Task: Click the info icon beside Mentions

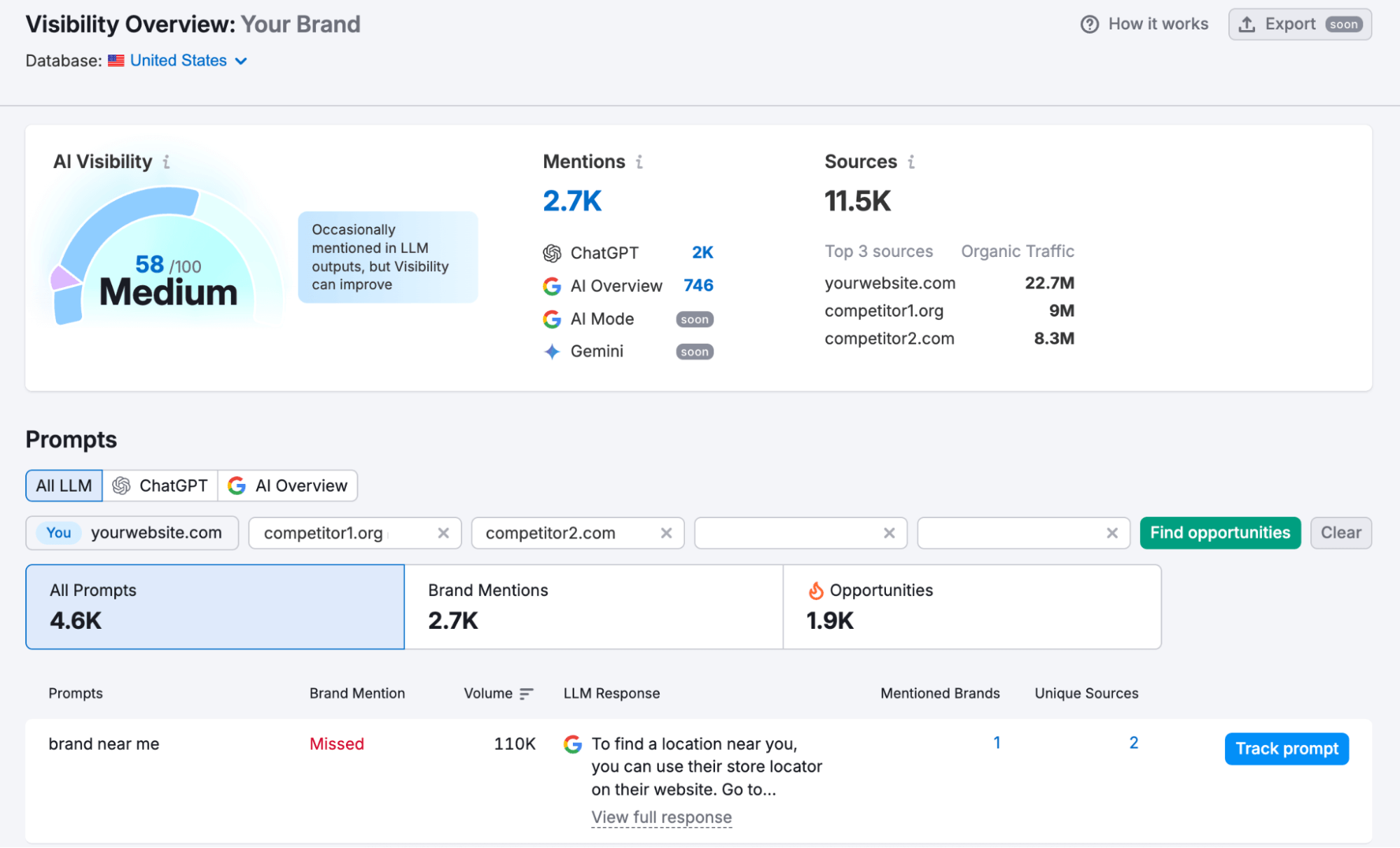Action: [x=638, y=162]
